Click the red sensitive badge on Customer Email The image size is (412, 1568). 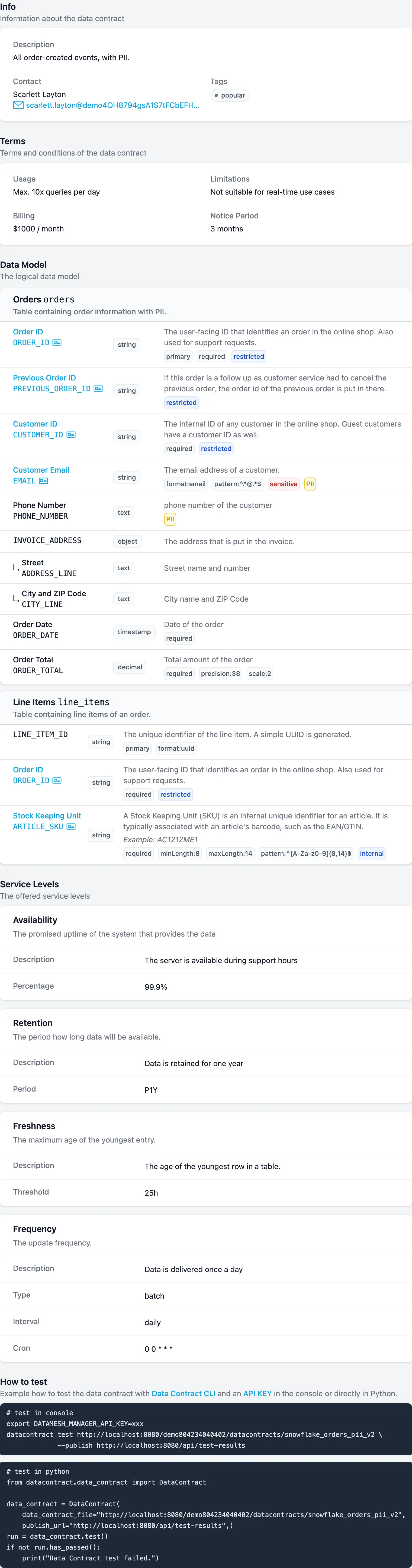click(x=284, y=484)
